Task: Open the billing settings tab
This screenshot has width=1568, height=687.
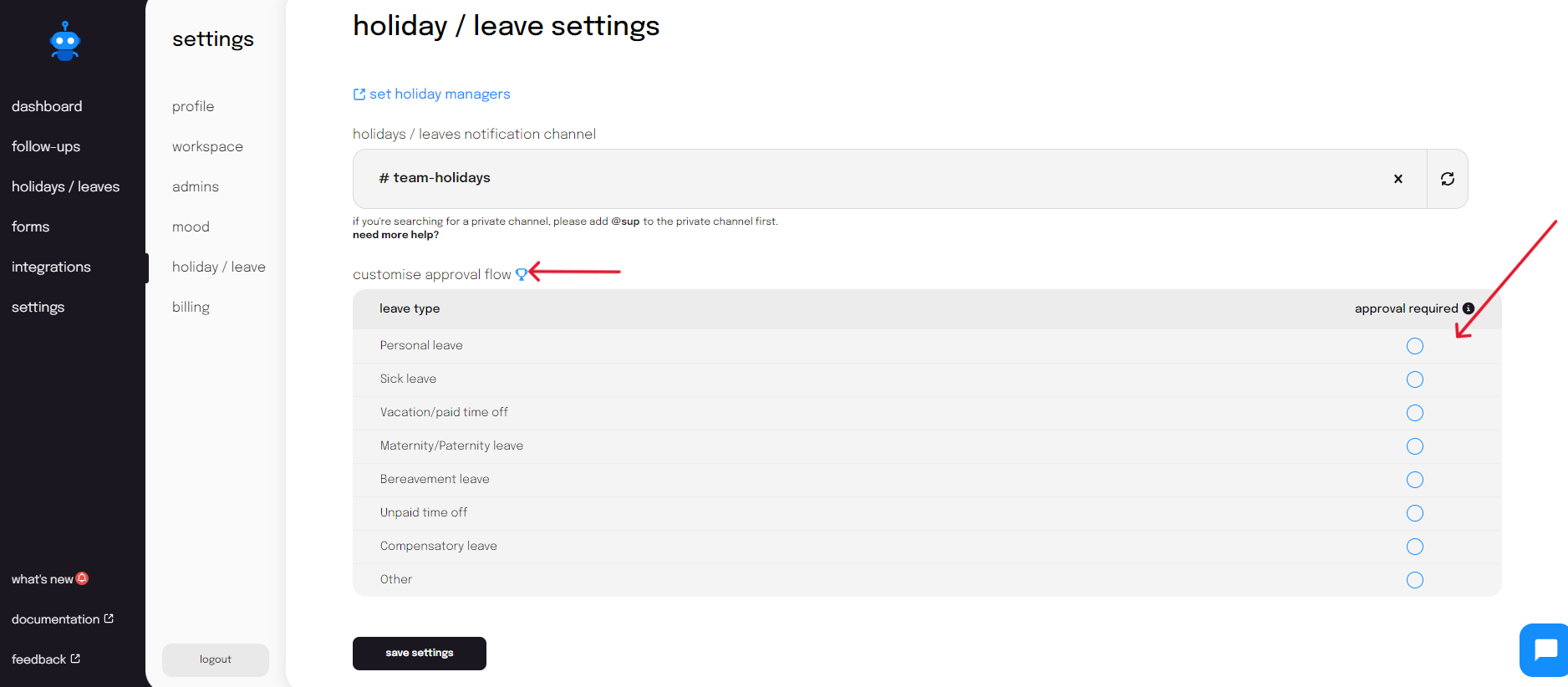Action: click(191, 307)
